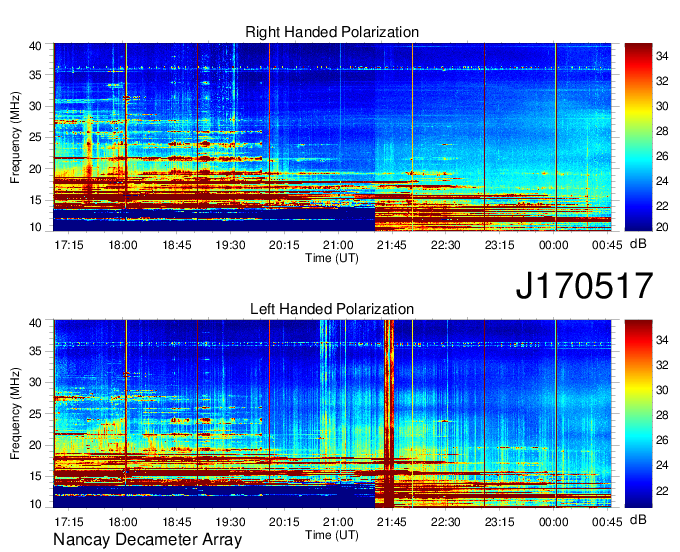Click "00:45" time tick on Right Handed plot
The width and height of the screenshot is (680, 552).
[607, 245]
